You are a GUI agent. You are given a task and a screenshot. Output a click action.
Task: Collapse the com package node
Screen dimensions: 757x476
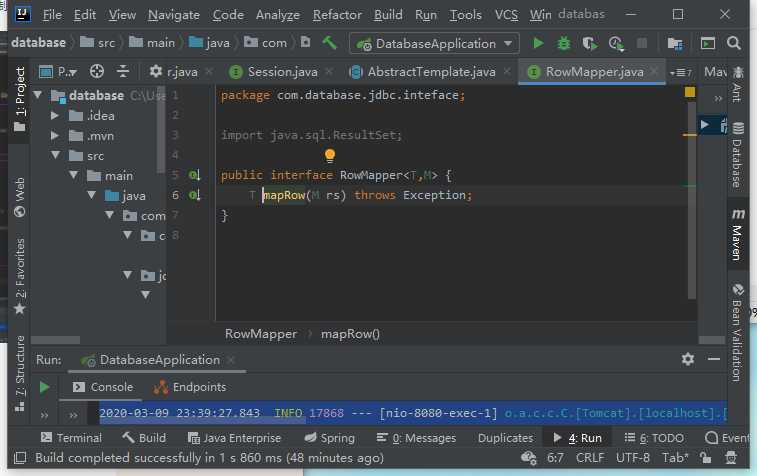(x=110, y=215)
